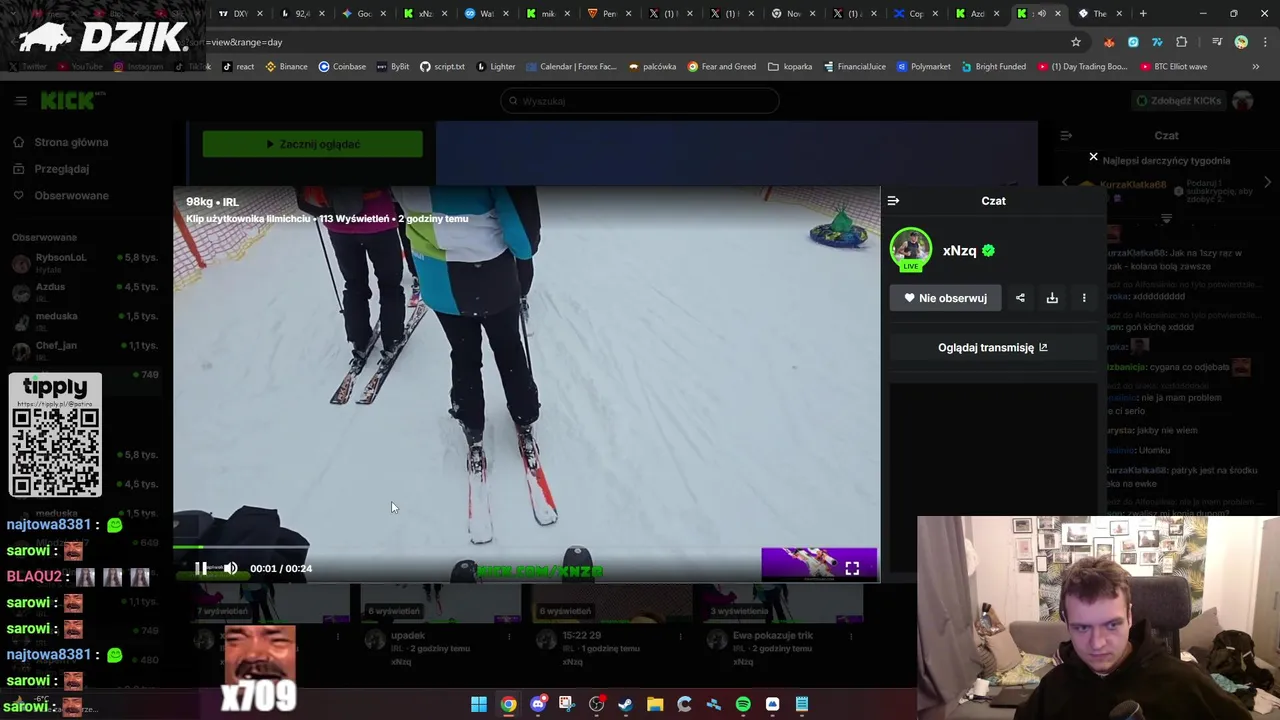Open the Calendar Forex Factory bookmark

pos(571,66)
